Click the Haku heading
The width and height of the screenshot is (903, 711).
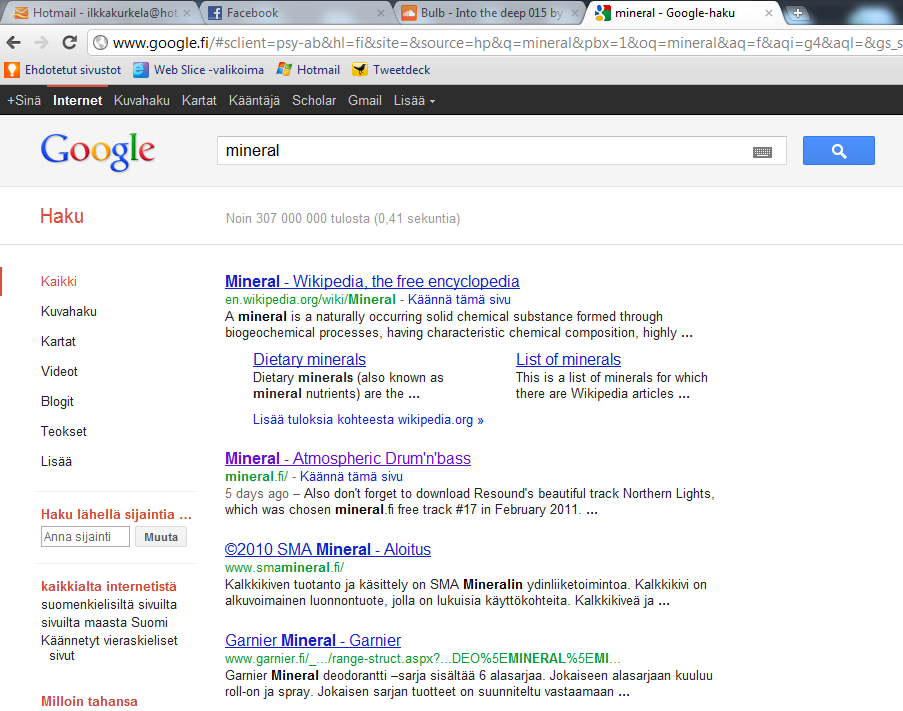[x=62, y=216]
